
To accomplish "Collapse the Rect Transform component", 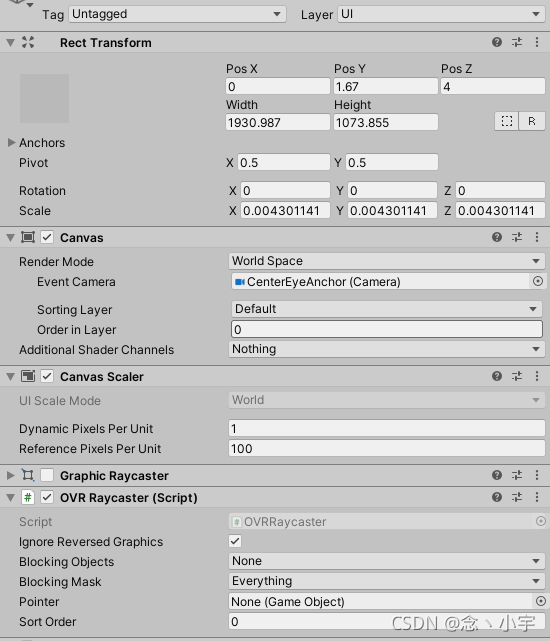I will click(11, 43).
